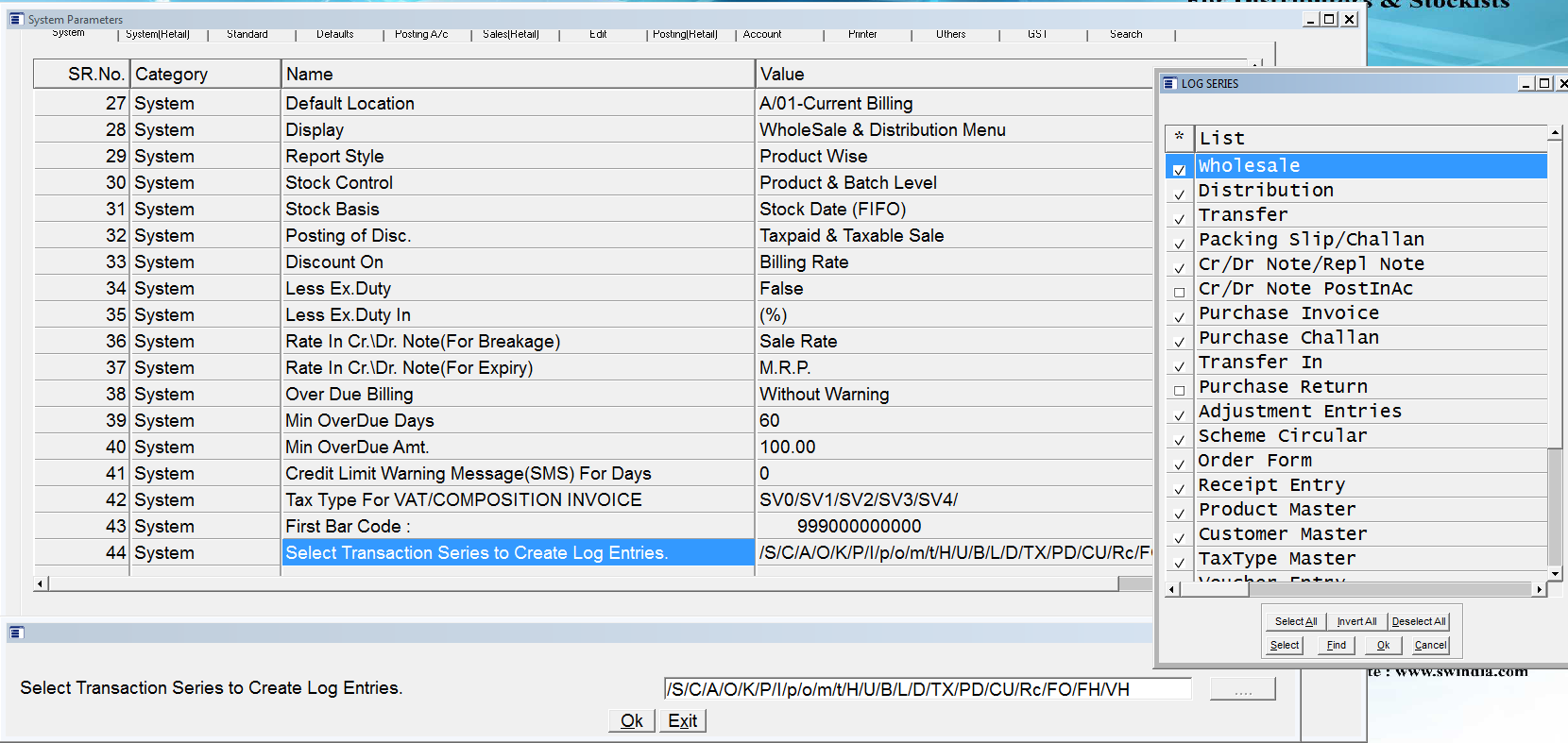Click the Deselect All button
This screenshot has width=1568, height=743.
click(x=1419, y=621)
